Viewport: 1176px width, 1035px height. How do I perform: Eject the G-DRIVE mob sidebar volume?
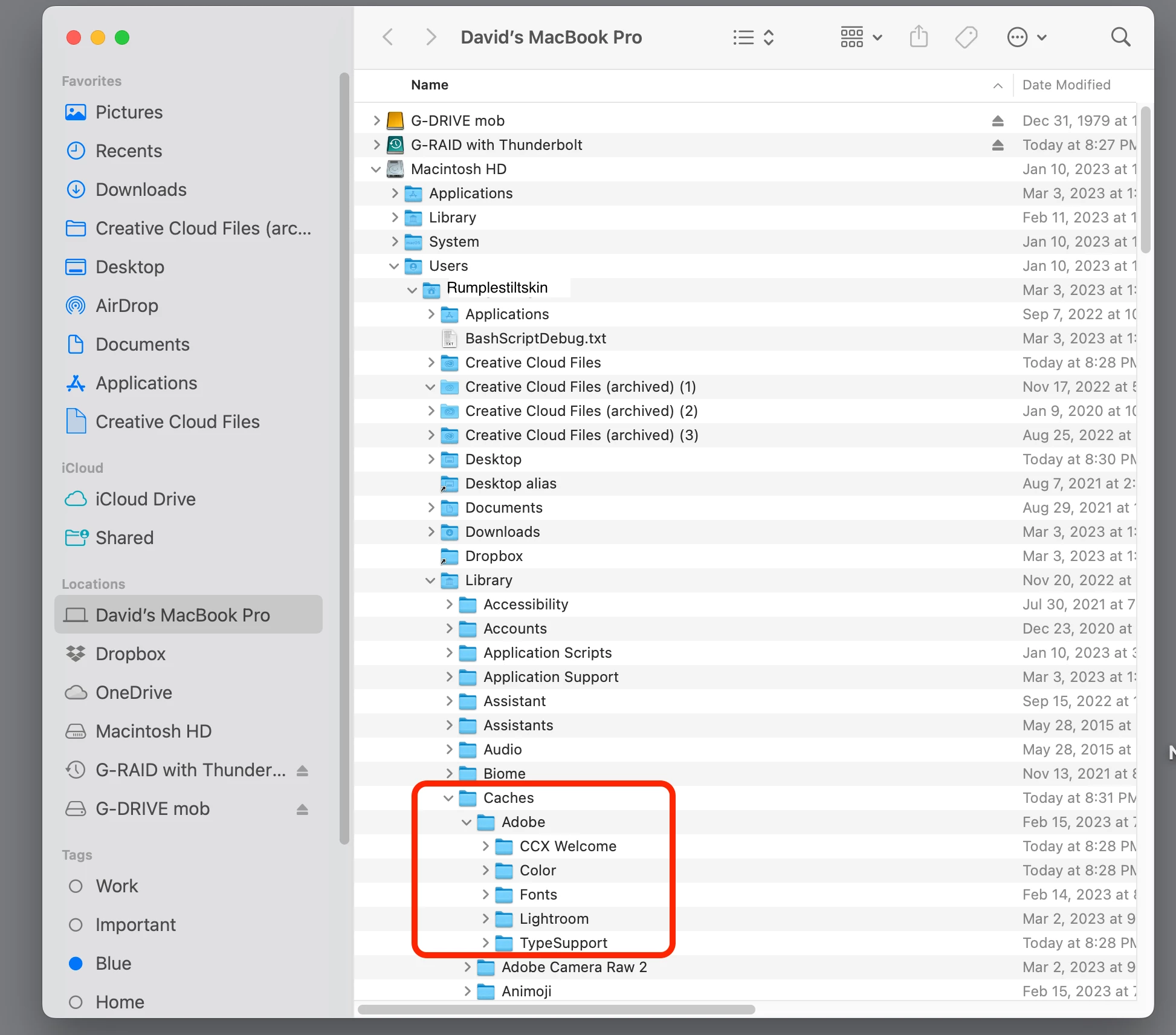click(302, 809)
